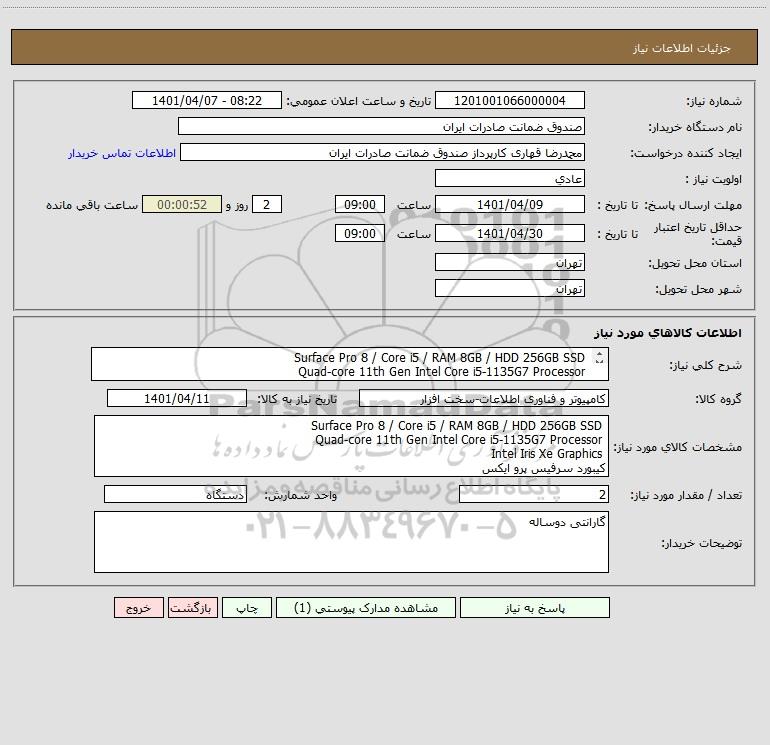
Task: Click label ایجاد کننده درخواست
Action: click(x=686, y=153)
